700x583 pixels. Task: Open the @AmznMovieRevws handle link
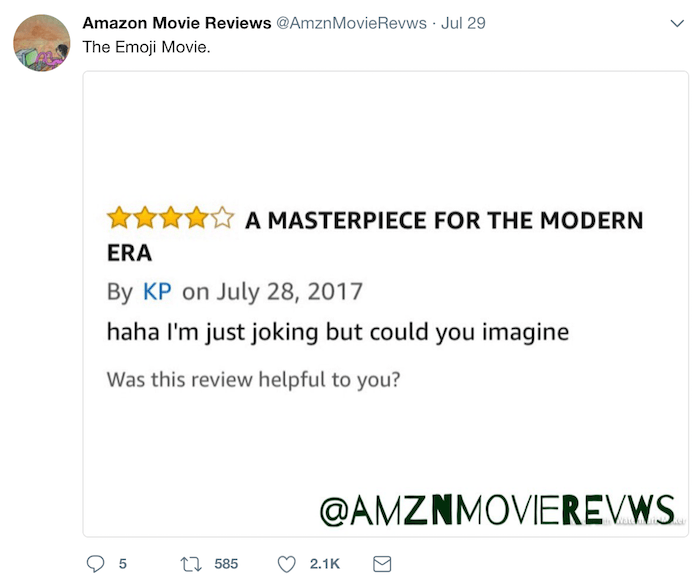tap(351, 23)
